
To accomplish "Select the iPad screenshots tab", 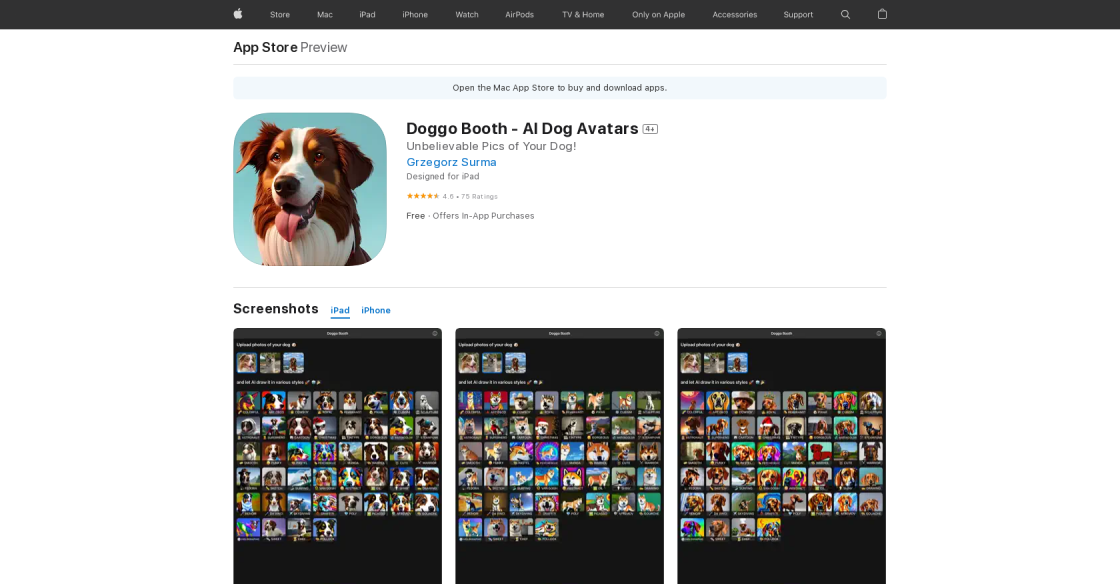I will (x=340, y=310).
